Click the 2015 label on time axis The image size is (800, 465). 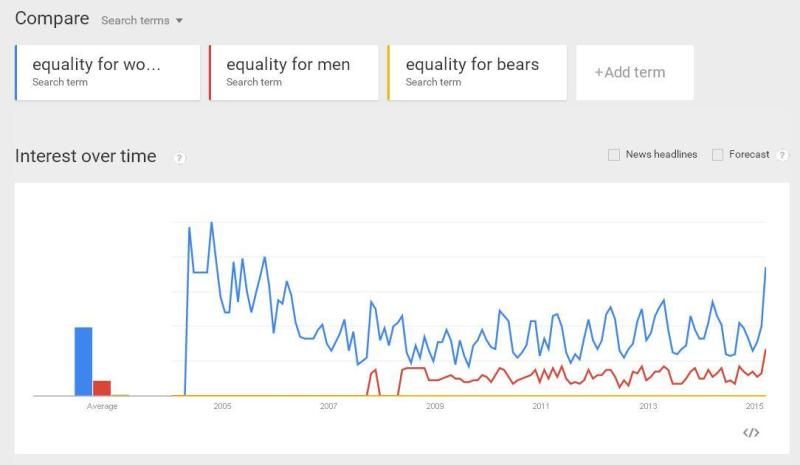[755, 406]
